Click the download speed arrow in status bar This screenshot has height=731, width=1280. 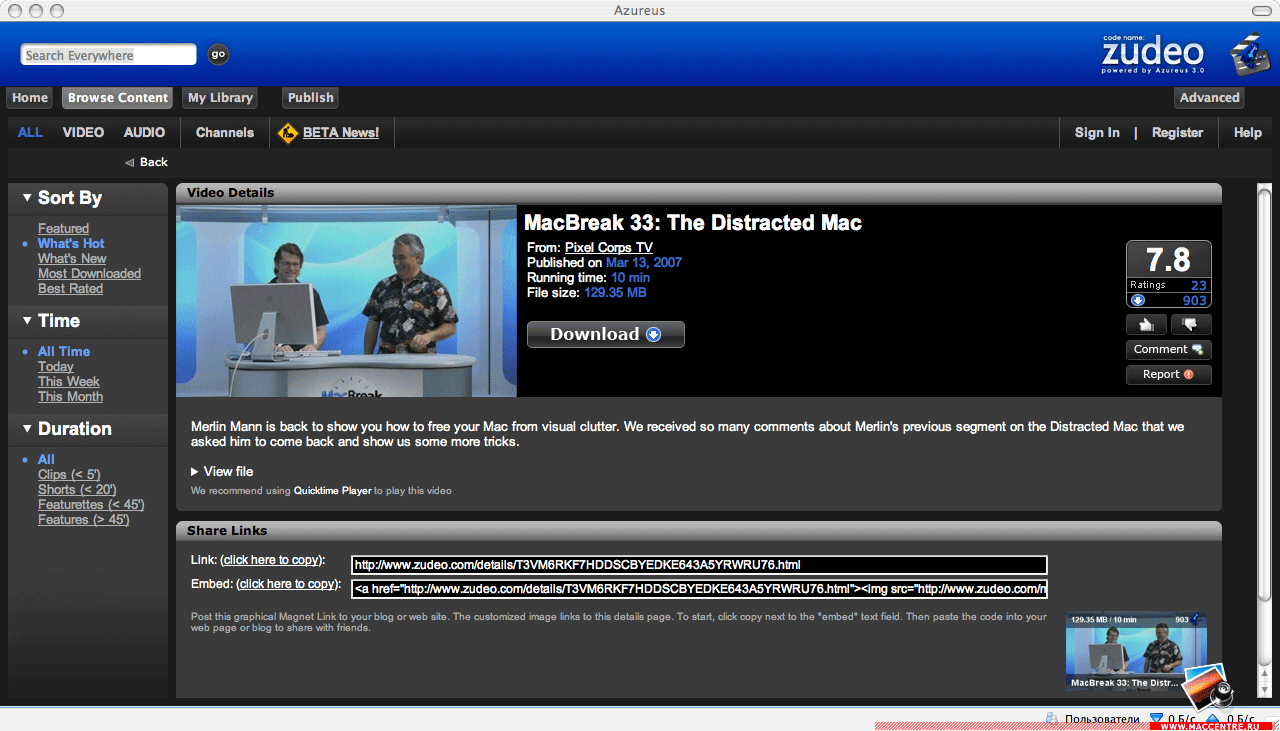(1157, 718)
